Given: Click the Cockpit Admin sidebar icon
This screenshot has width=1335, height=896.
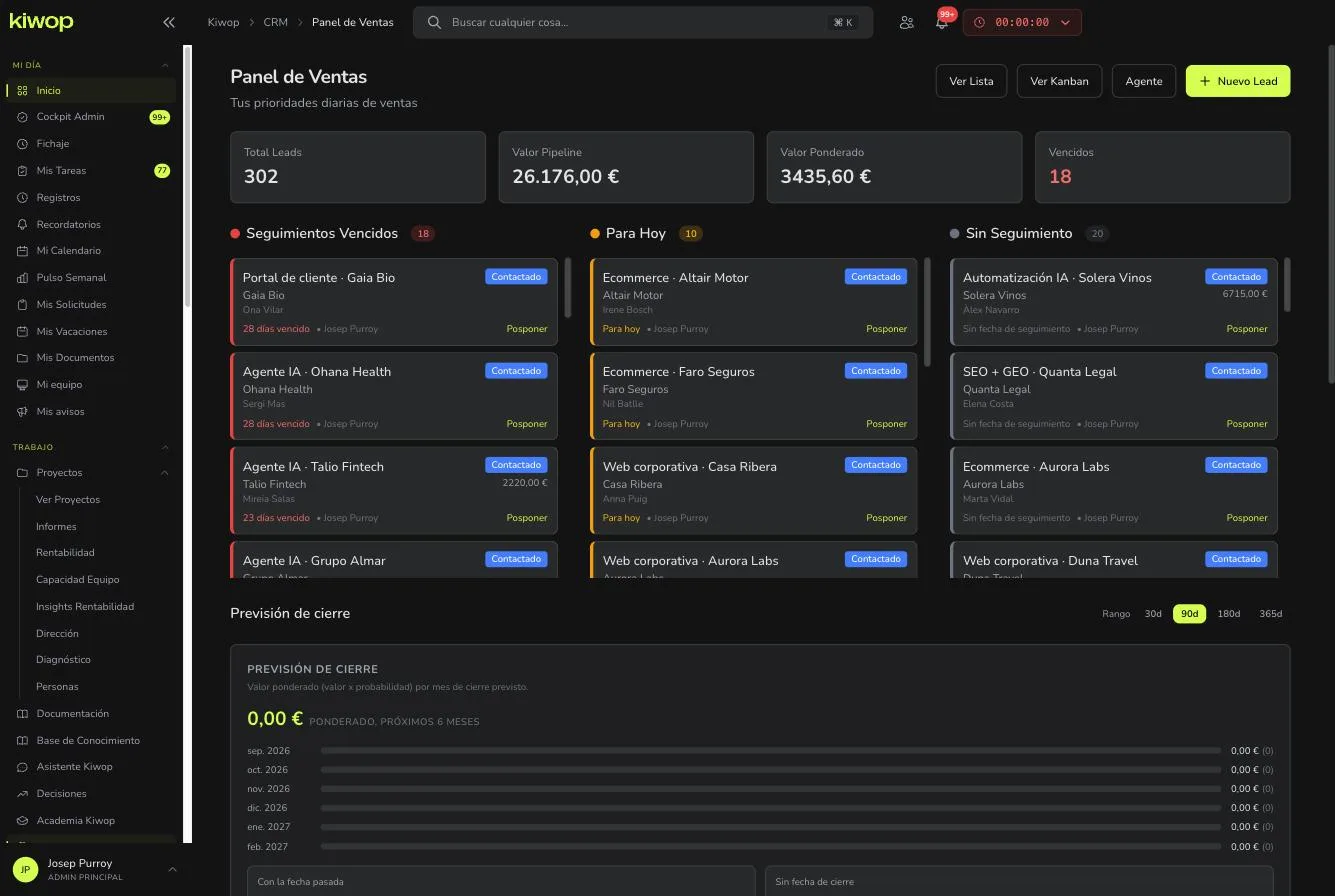Looking at the screenshot, I should [x=22, y=117].
